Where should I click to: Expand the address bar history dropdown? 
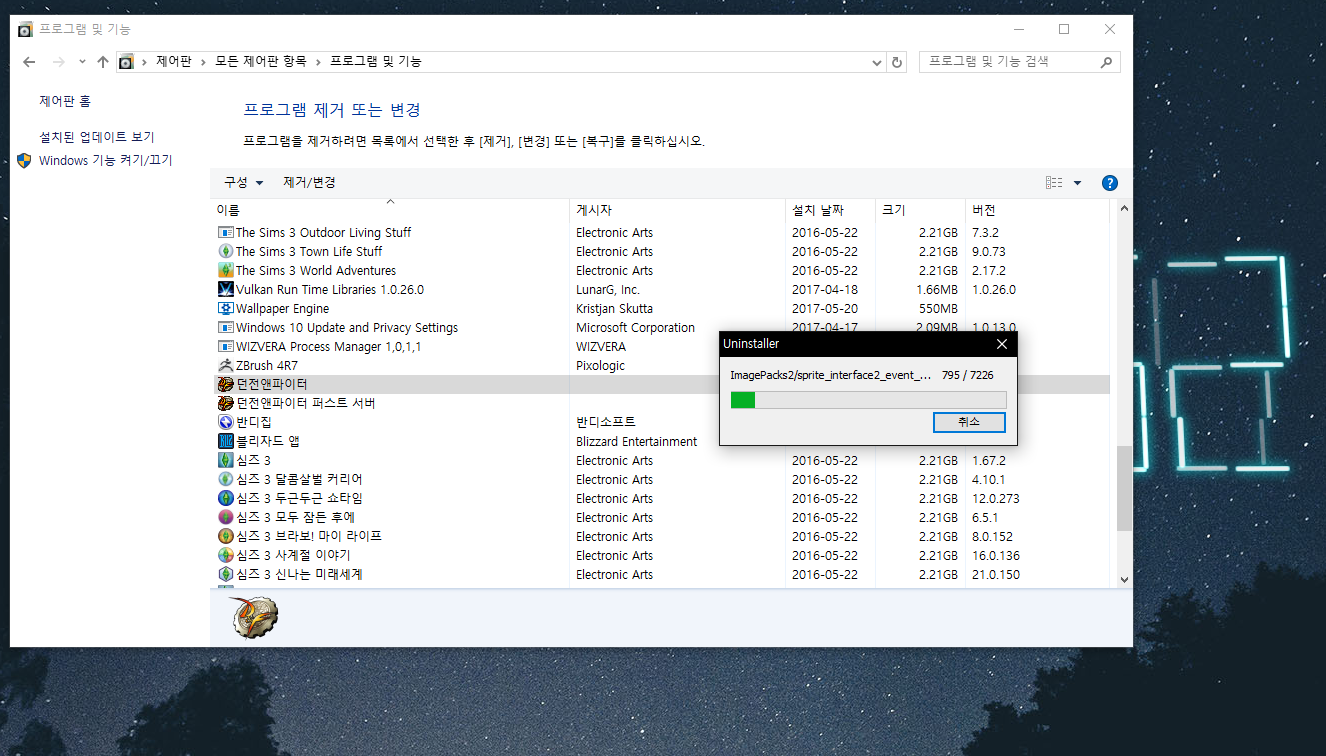tap(877, 62)
